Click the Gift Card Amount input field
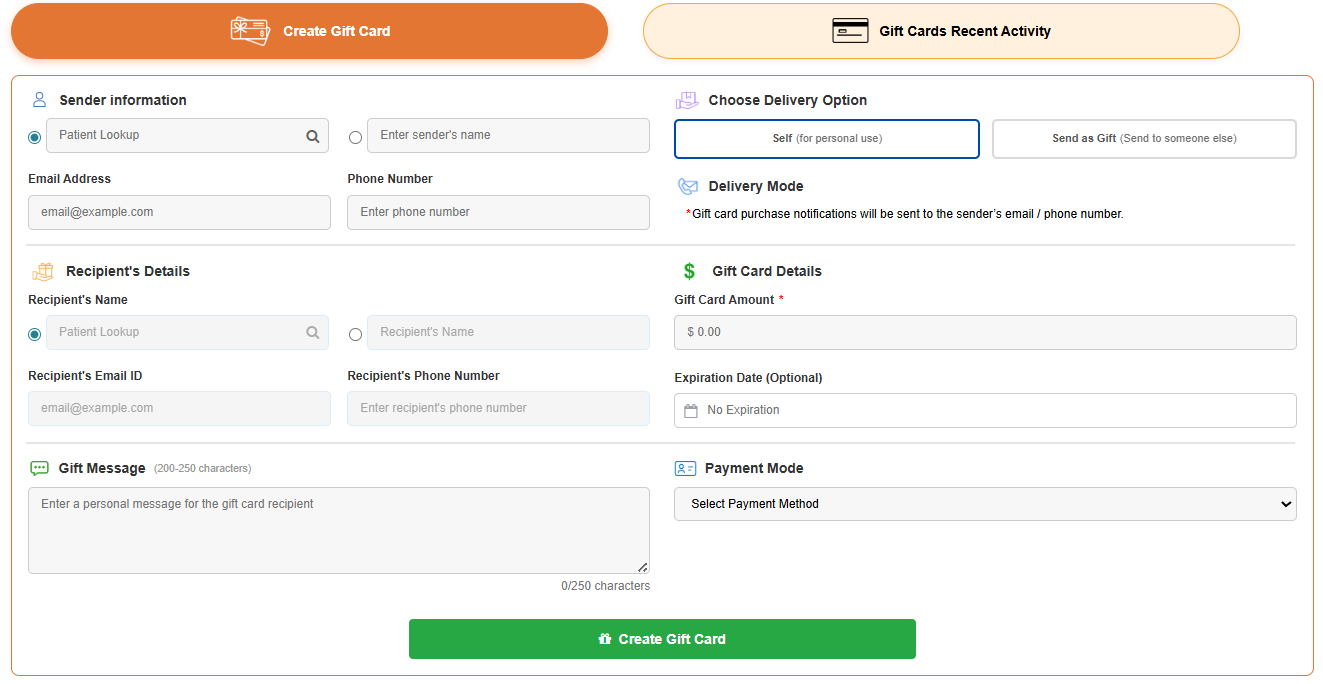1323x684 pixels. pos(985,332)
